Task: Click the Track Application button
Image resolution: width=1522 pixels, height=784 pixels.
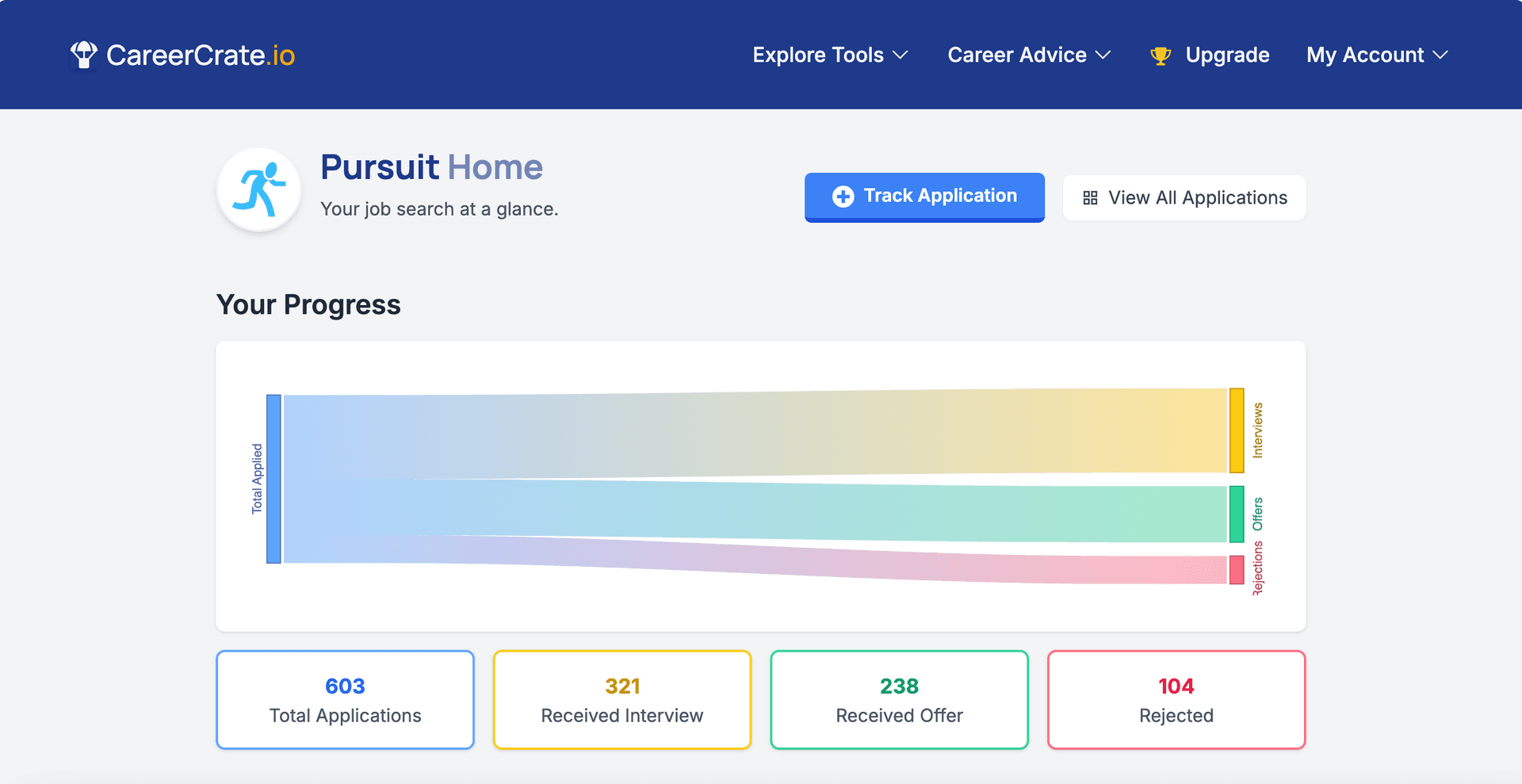Action: [924, 197]
